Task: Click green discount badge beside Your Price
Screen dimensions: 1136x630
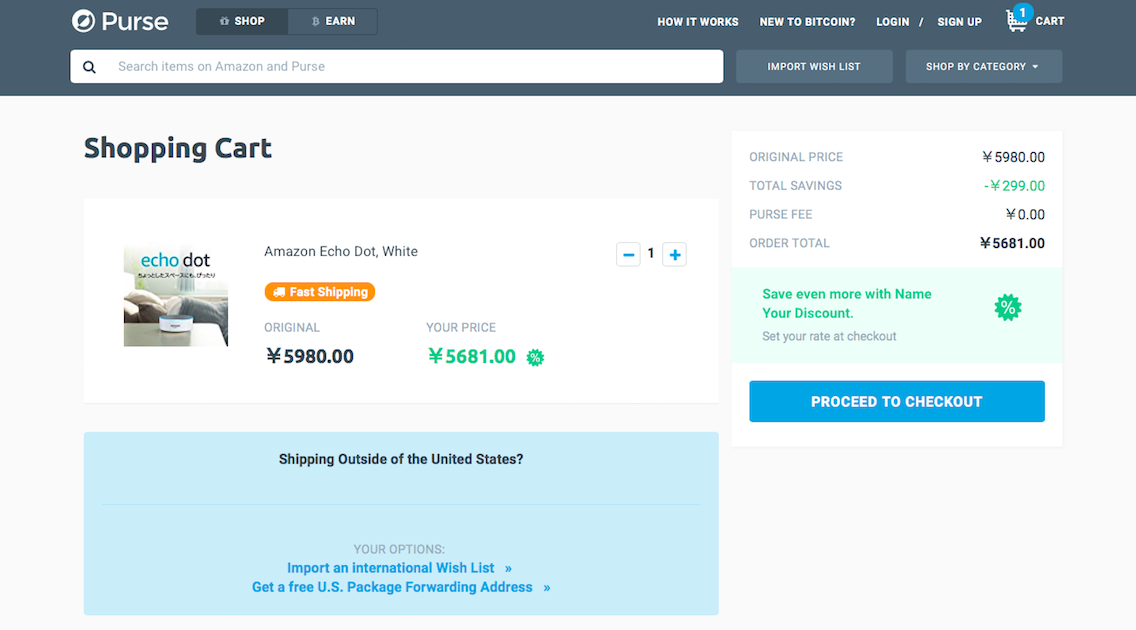Action: [x=536, y=358]
